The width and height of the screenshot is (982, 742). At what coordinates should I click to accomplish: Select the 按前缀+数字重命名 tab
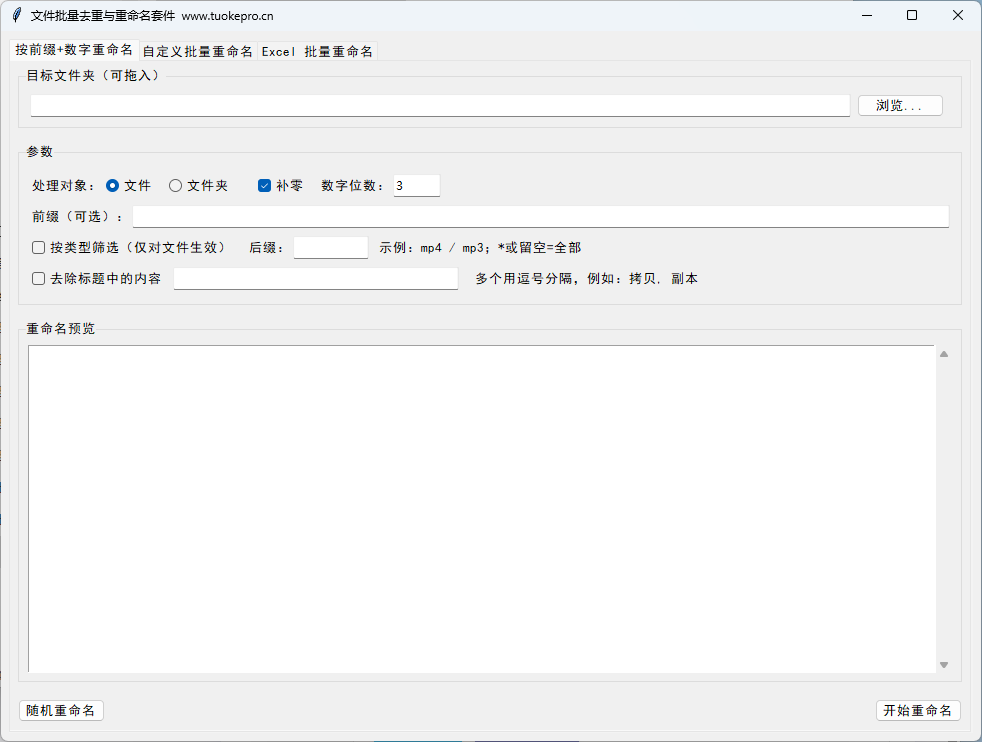[x=72, y=49]
